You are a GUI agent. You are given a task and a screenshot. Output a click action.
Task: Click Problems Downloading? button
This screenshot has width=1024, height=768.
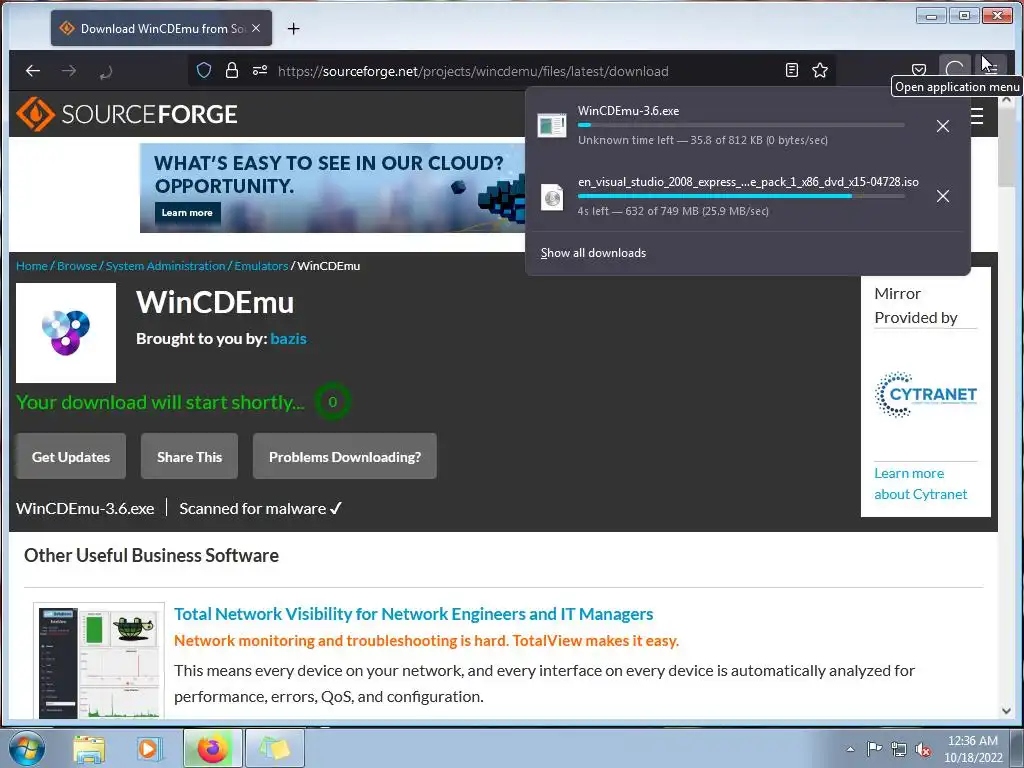click(x=345, y=456)
